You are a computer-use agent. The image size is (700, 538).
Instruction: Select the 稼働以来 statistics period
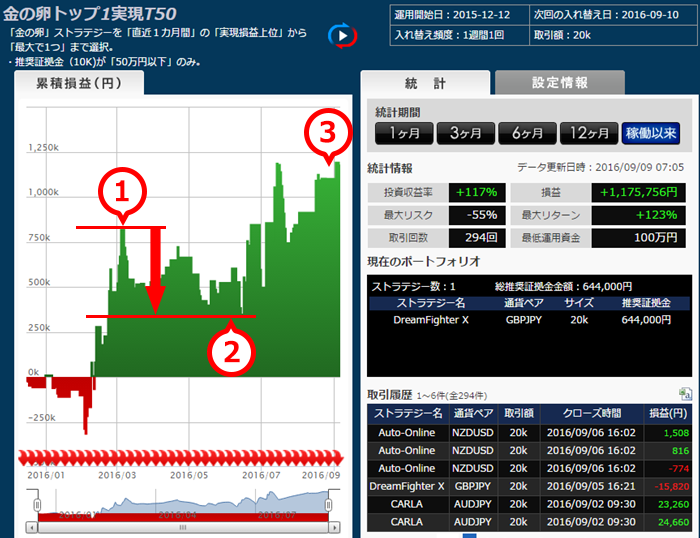click(651, 133)
